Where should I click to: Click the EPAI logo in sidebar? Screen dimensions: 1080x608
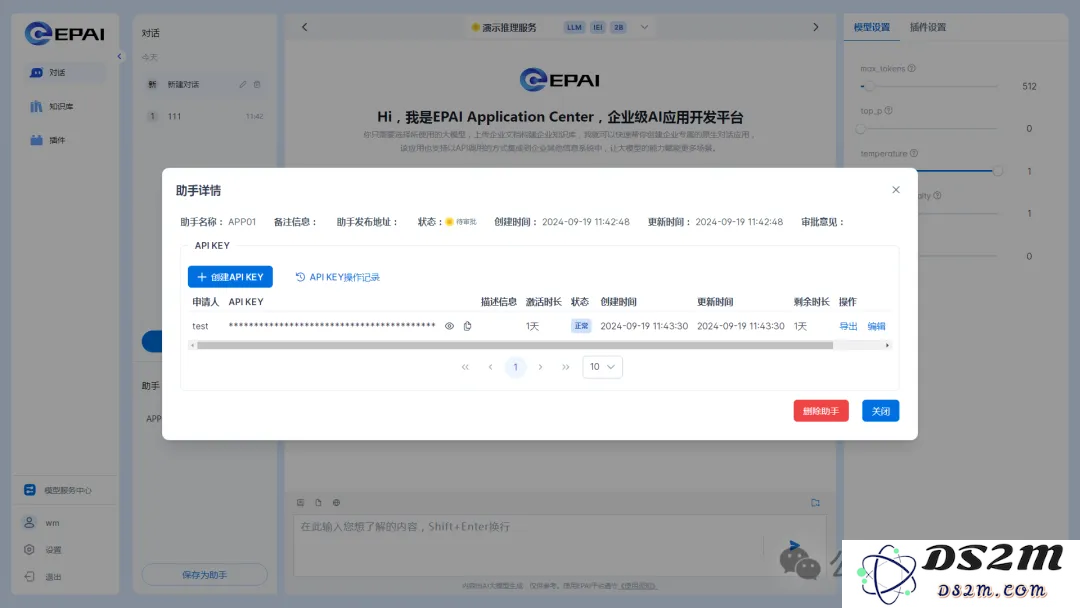point(65,33)
